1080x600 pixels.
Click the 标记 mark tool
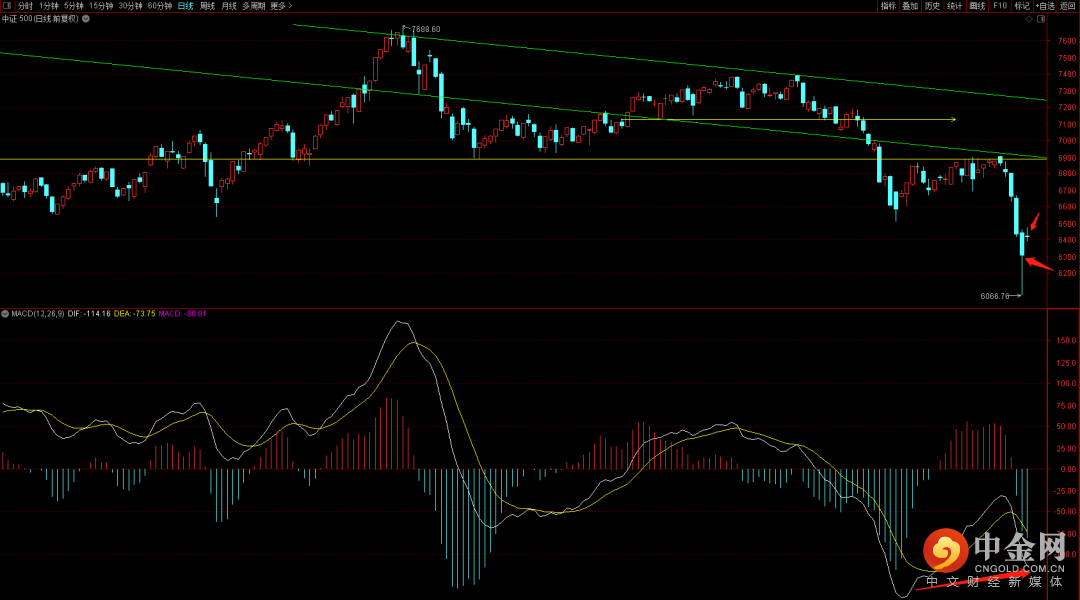tap(1021, 6)
